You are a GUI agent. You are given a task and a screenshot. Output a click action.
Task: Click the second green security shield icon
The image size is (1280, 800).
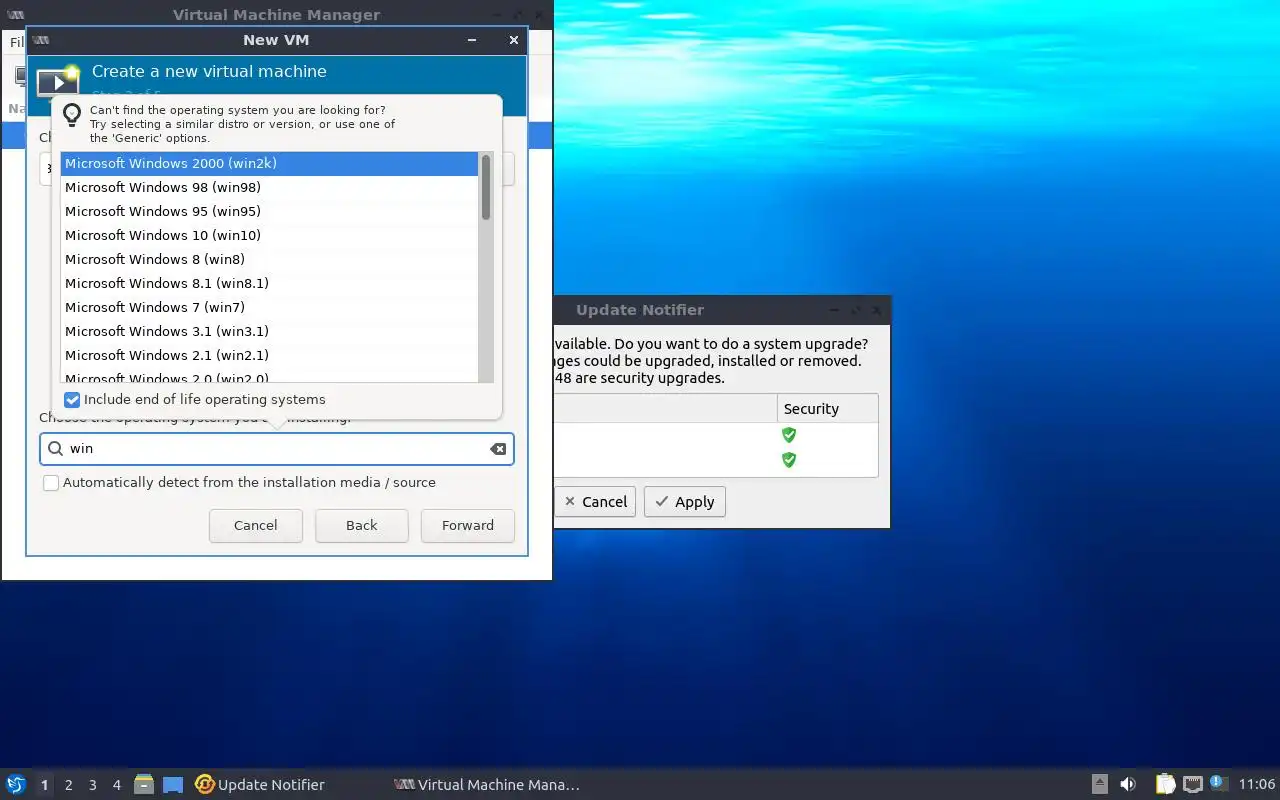(789, 460)
